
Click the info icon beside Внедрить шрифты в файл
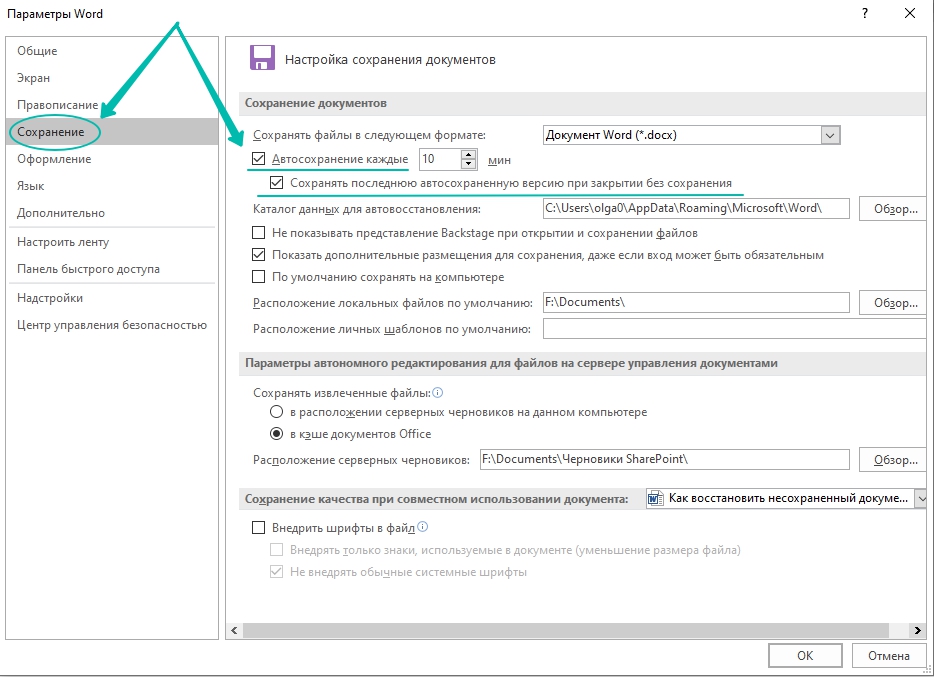pyautogui.click(x=422, y=526)
